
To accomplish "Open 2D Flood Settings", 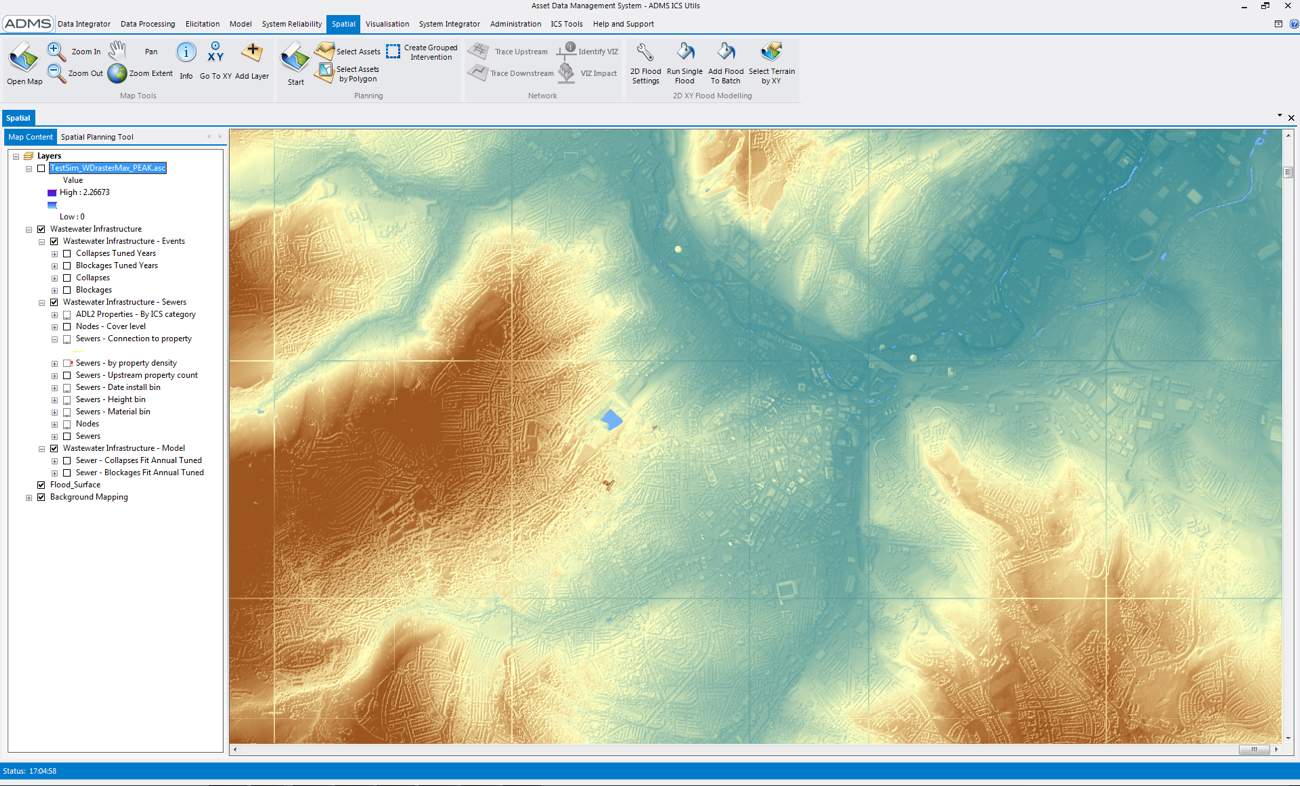I will coord(645,63).
